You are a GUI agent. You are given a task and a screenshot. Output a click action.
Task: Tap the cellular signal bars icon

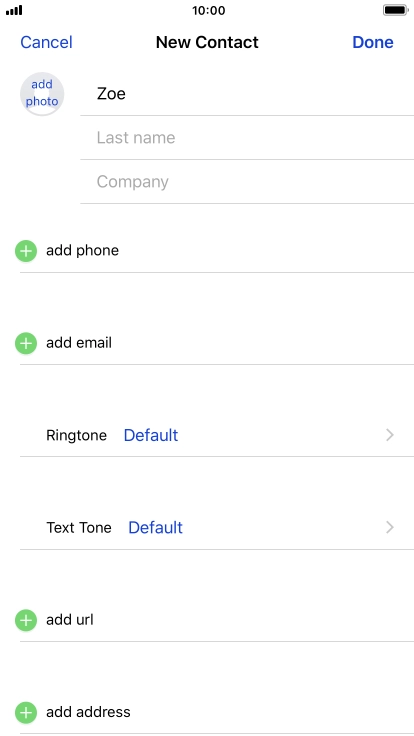[14, 10]
